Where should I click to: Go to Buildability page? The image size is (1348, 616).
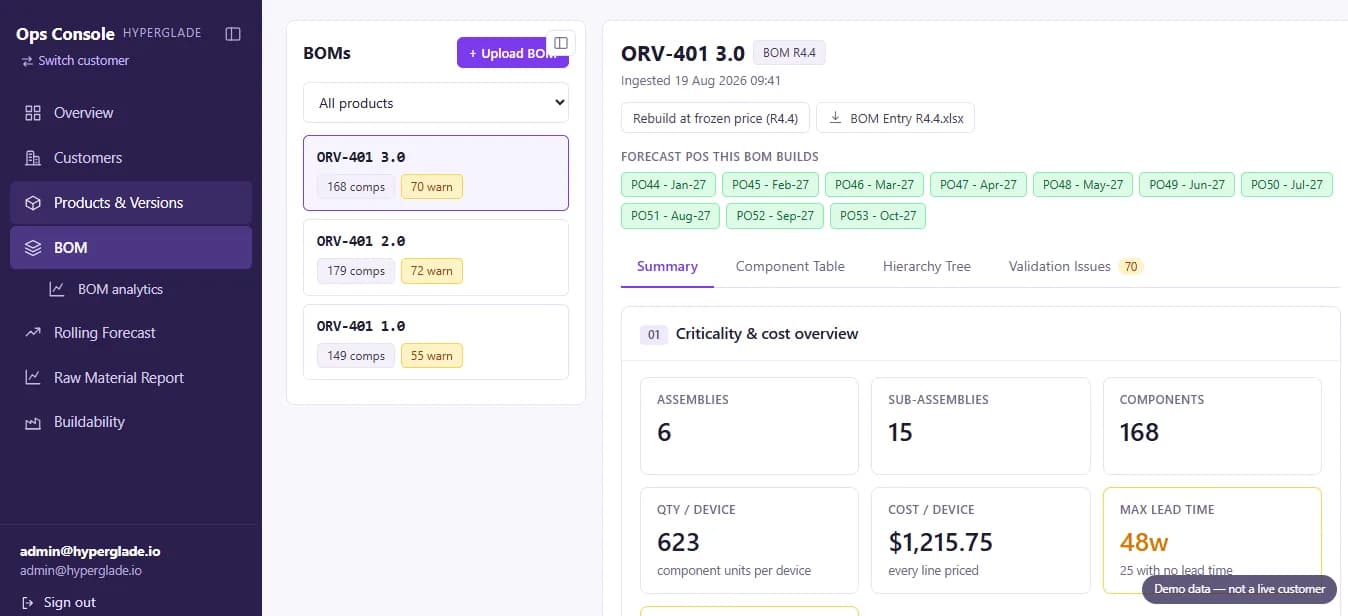pyautogui.click(x=131, y=422)
